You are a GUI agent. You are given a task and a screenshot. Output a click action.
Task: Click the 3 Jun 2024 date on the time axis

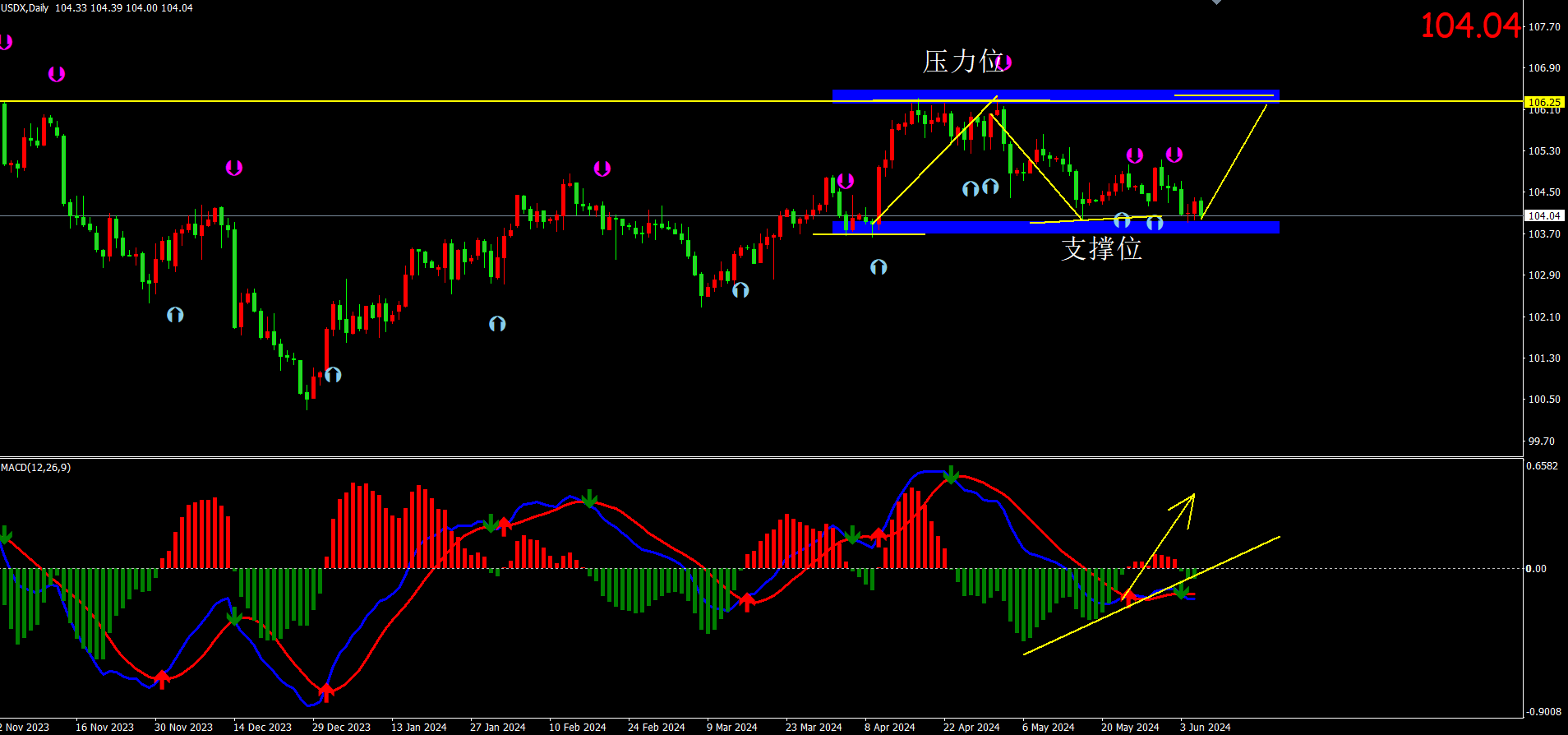1206,728
